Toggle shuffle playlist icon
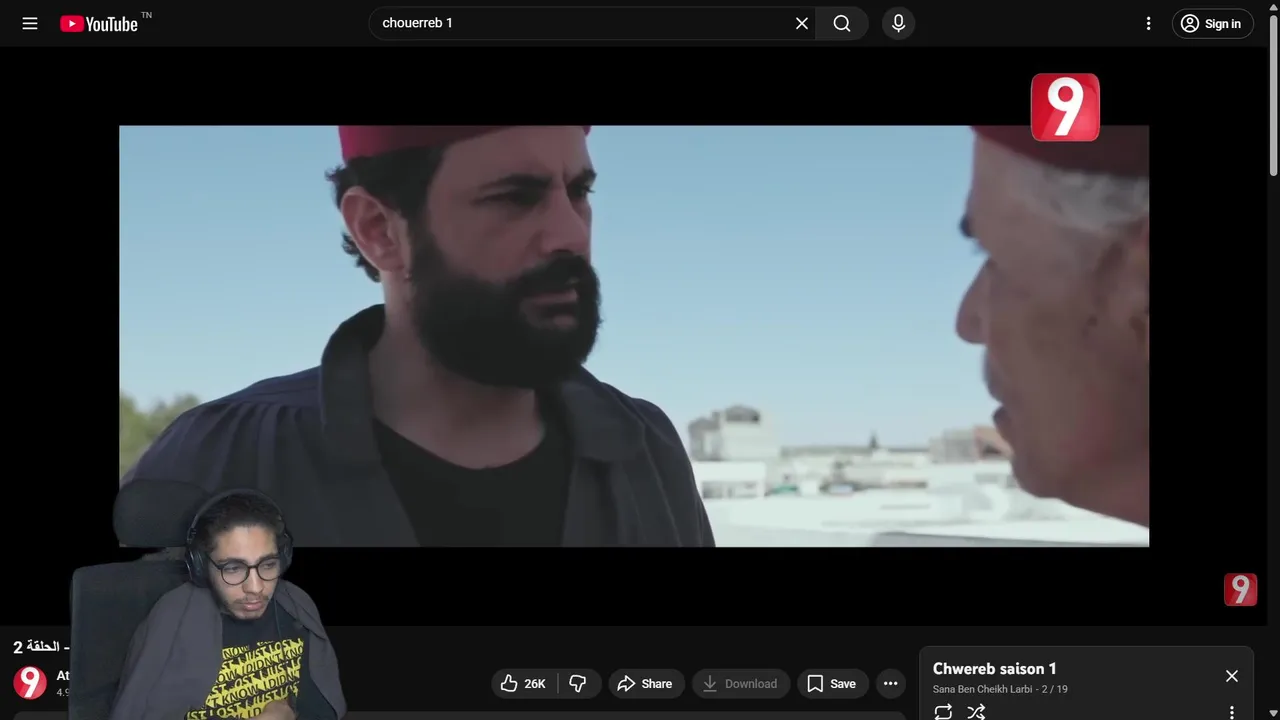Screen dimensions: 1280x720 point(976,712)
